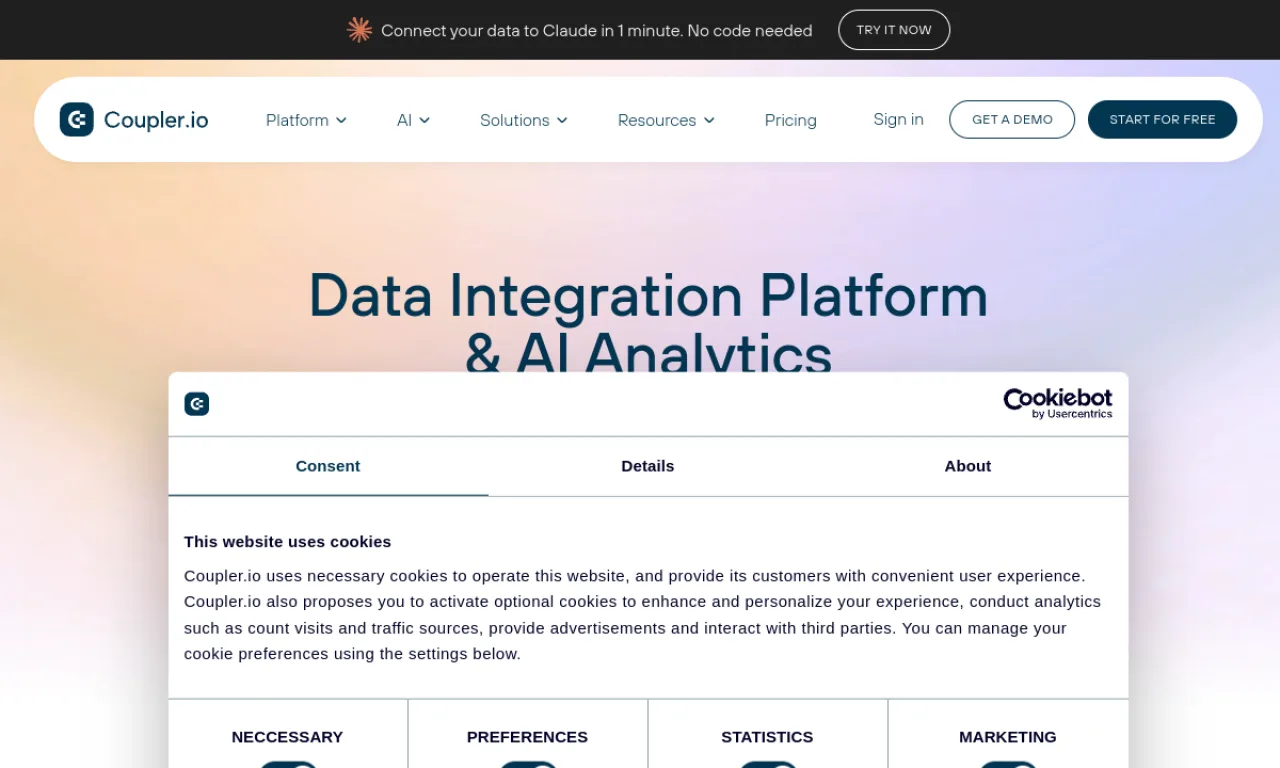Click the Coupler.io wordmark text
The image size is (1280, 768).
pos(156,120)
